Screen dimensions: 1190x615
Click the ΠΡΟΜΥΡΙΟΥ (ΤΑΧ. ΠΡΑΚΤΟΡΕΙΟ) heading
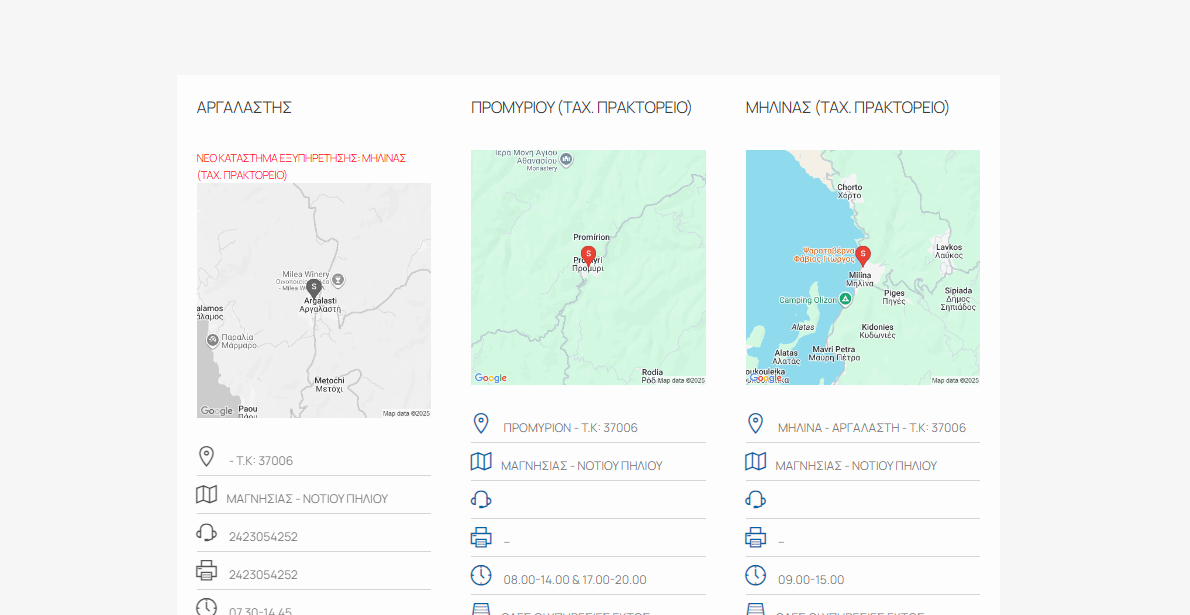tap(581, 108)
